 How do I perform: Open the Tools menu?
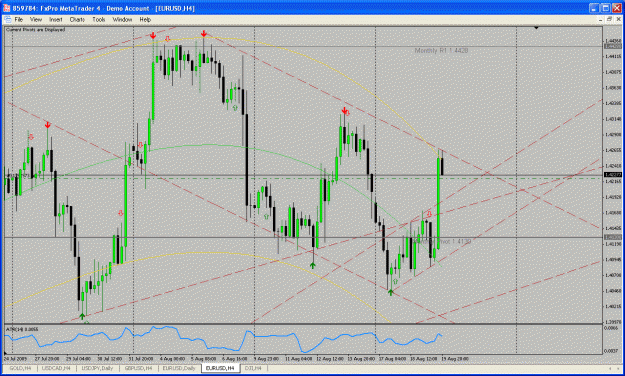point(99,20)
